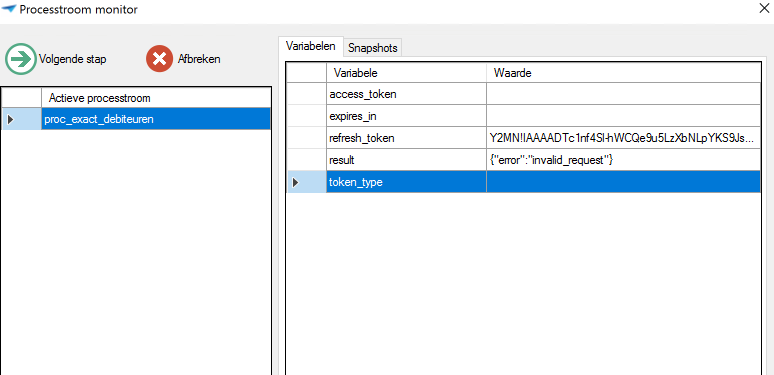Click the refresh_token value starting with Y2MN
The height and width of the screenshot is (375, 774).
pyautogui.click(x=623, y=138)
